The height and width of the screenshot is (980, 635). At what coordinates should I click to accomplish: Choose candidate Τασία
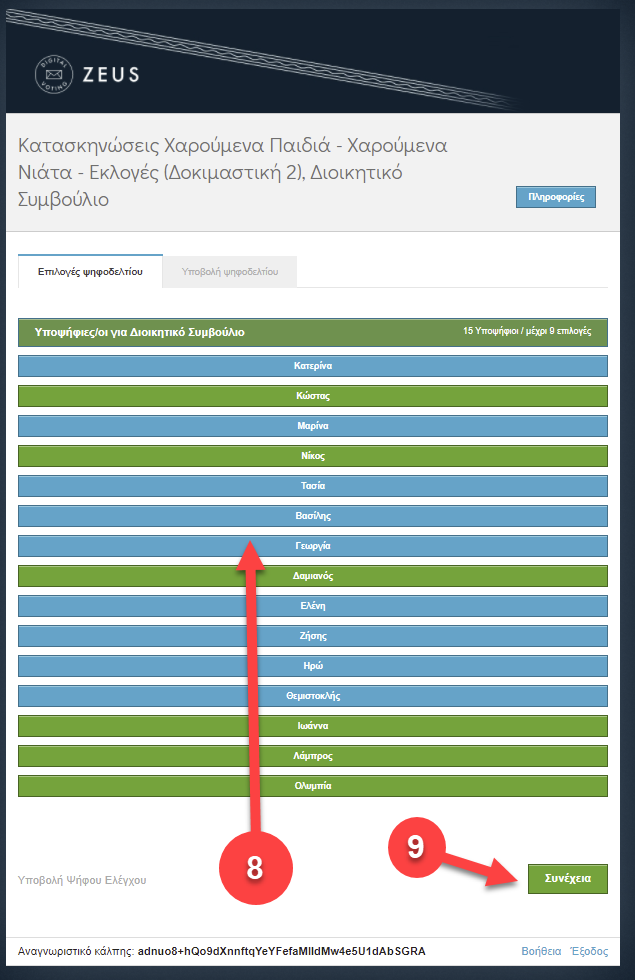pyautogui.click(x=313, y=486)
